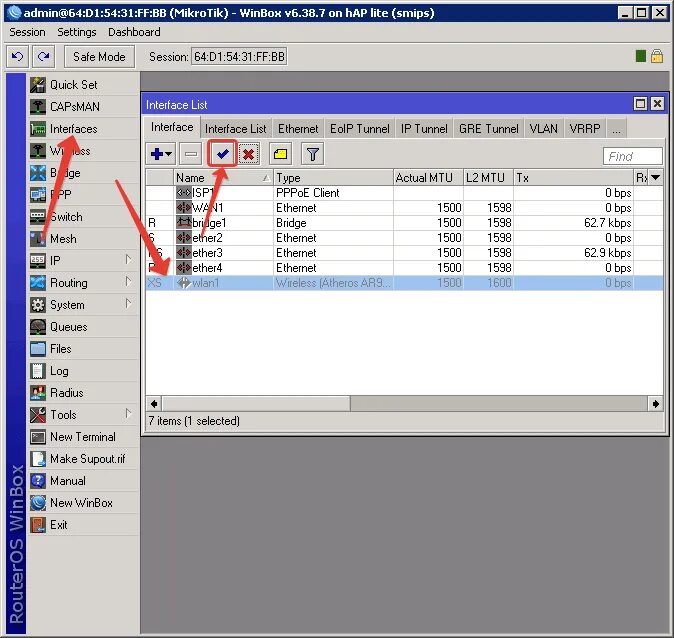The height and width of the screenshot is (638, 674).
Task: Show more tabs with the ... button
Action: pos(616,129)
